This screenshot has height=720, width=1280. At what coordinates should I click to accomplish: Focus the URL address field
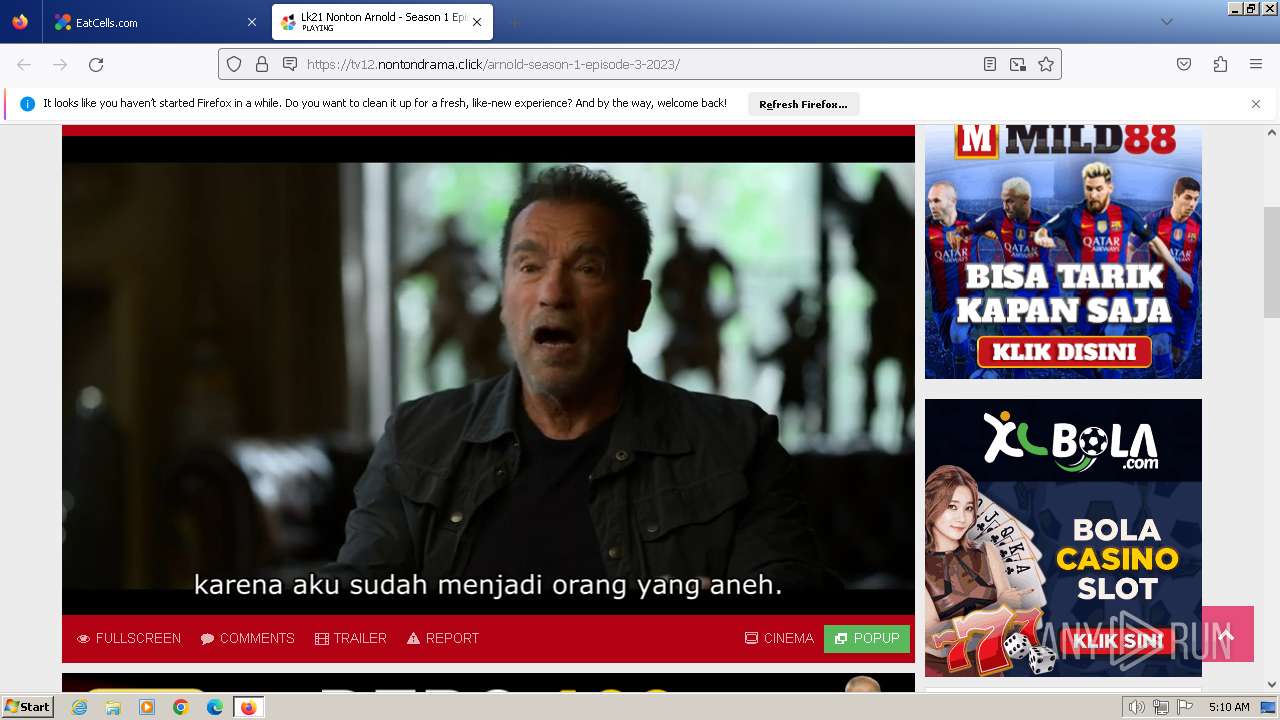[640, 64]
